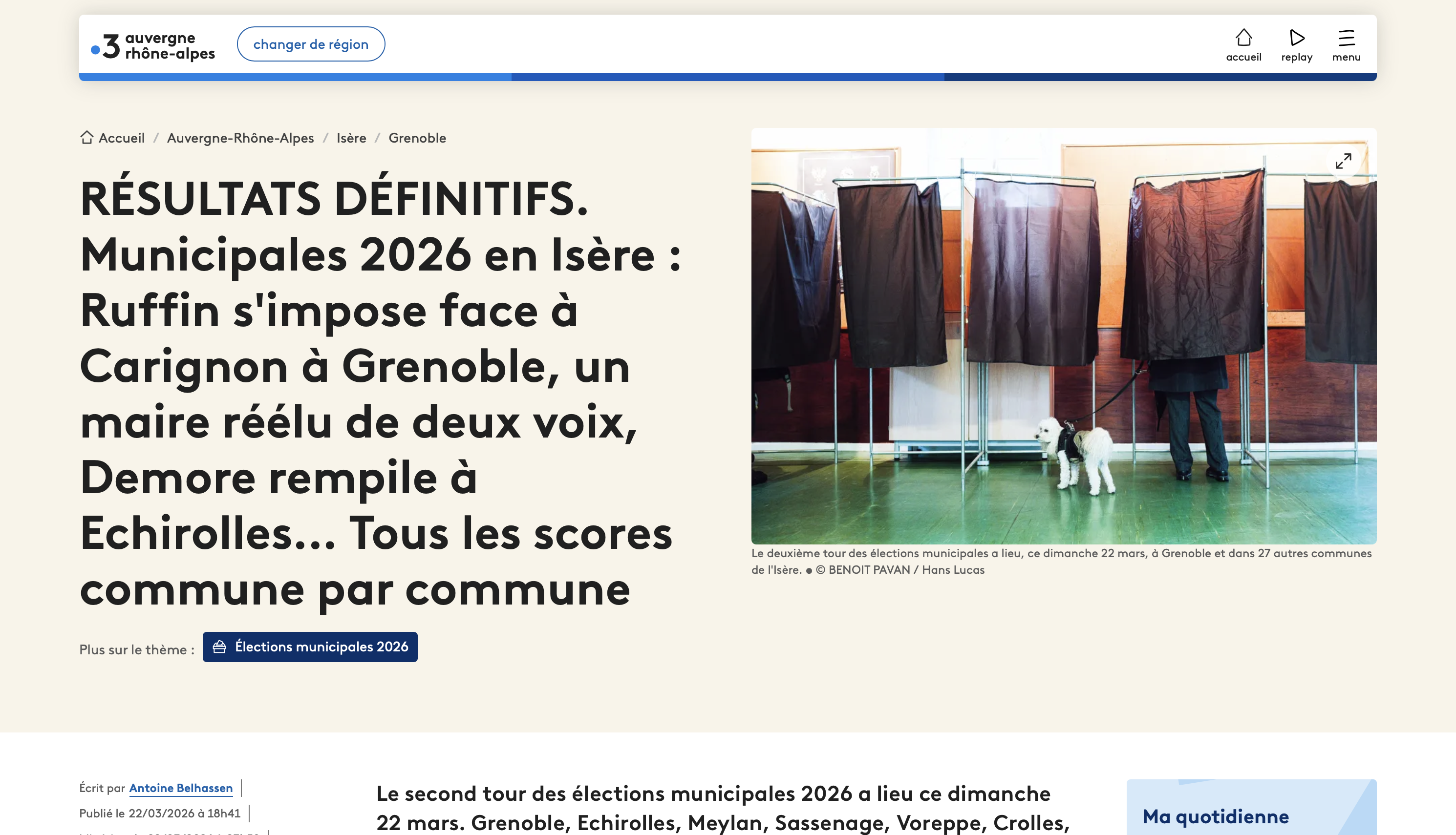The height and width of the screenshot is (835, 1456).
Task: Open the replay play icon
Action: tap(1297, 37)
